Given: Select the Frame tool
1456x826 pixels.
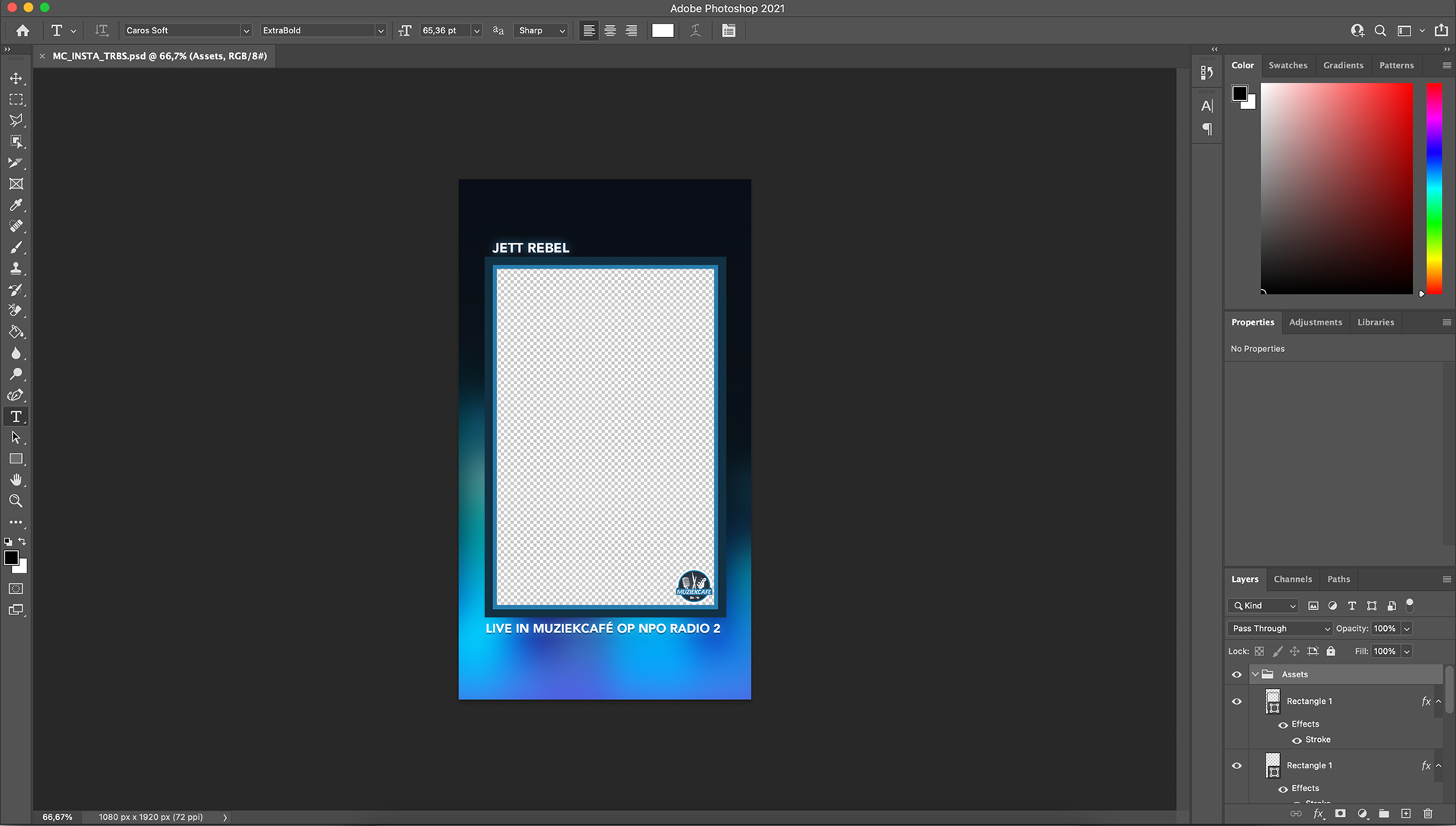Looking at the screenshot, I should point(16,184).
